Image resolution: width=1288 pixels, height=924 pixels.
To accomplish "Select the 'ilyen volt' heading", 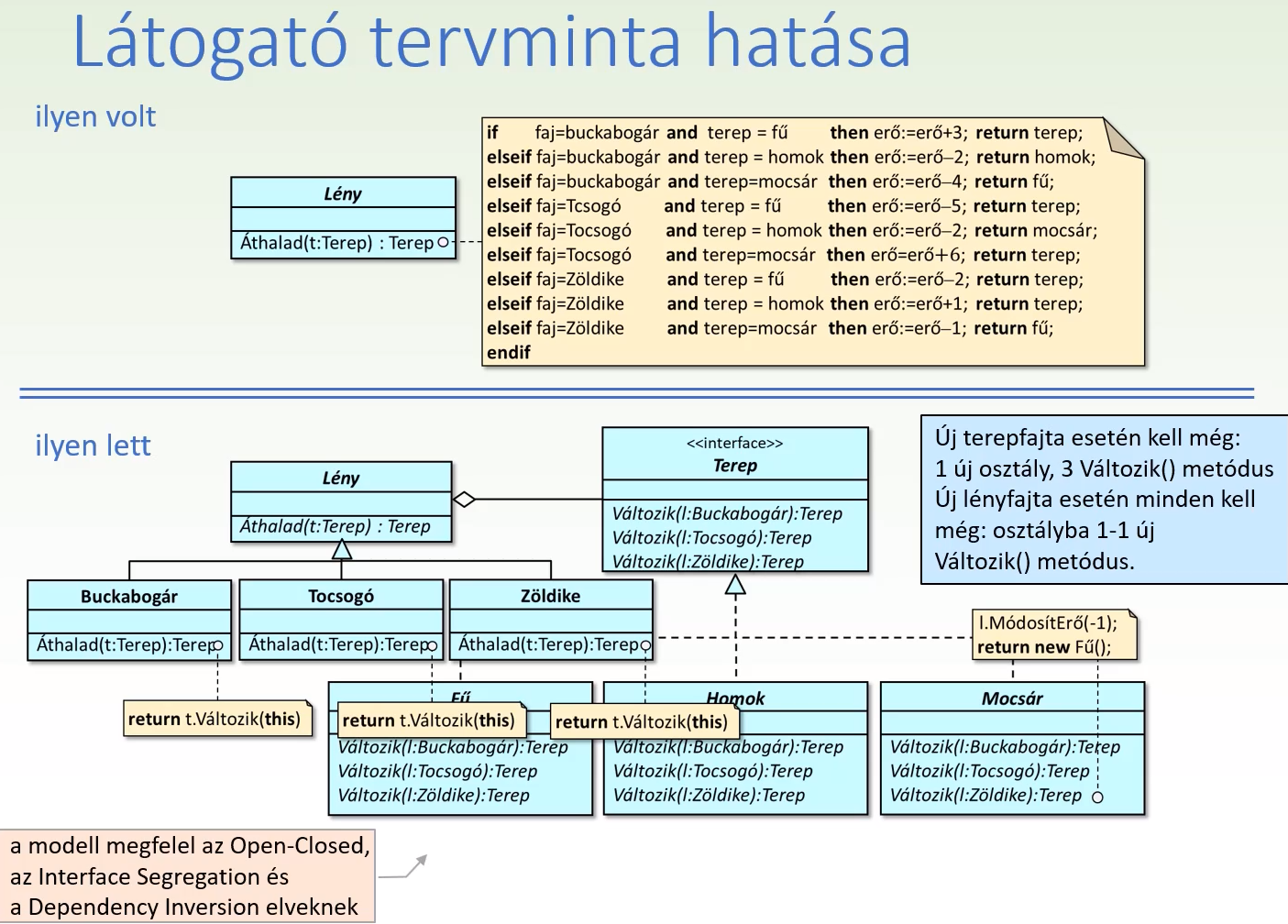I will tap(95, 116).
